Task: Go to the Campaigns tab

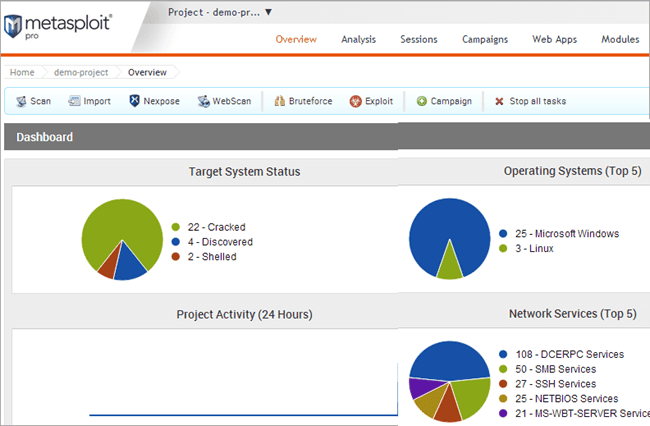Action: click(x=485, y=39)
